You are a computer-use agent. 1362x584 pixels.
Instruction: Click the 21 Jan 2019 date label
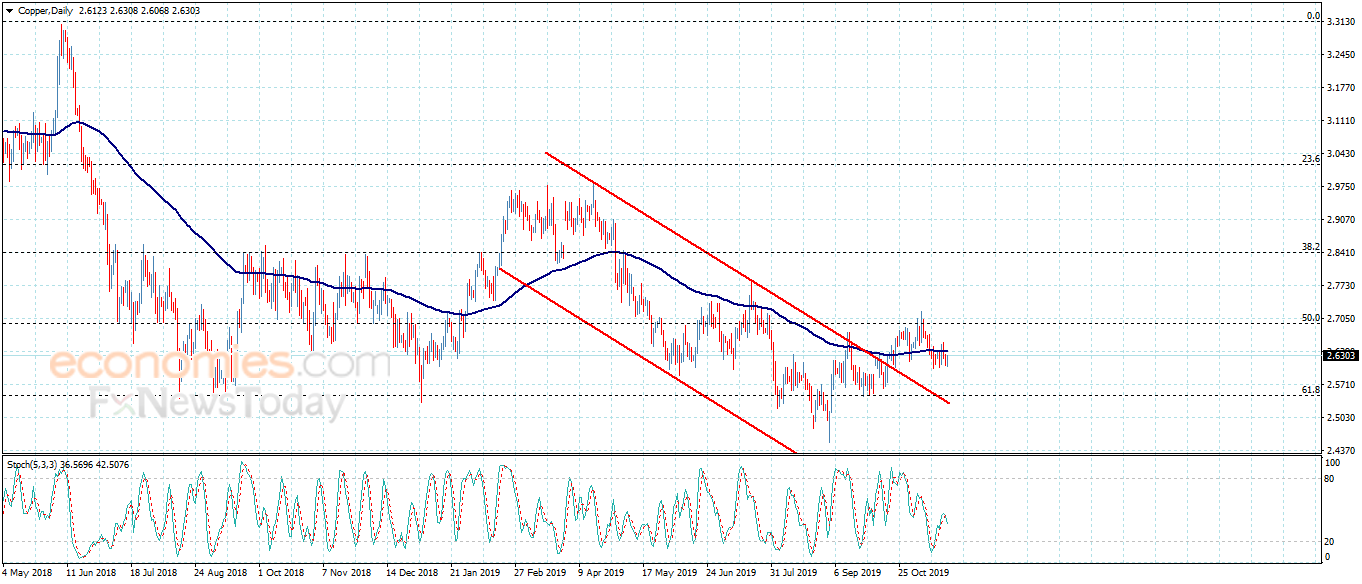(475, 574)
